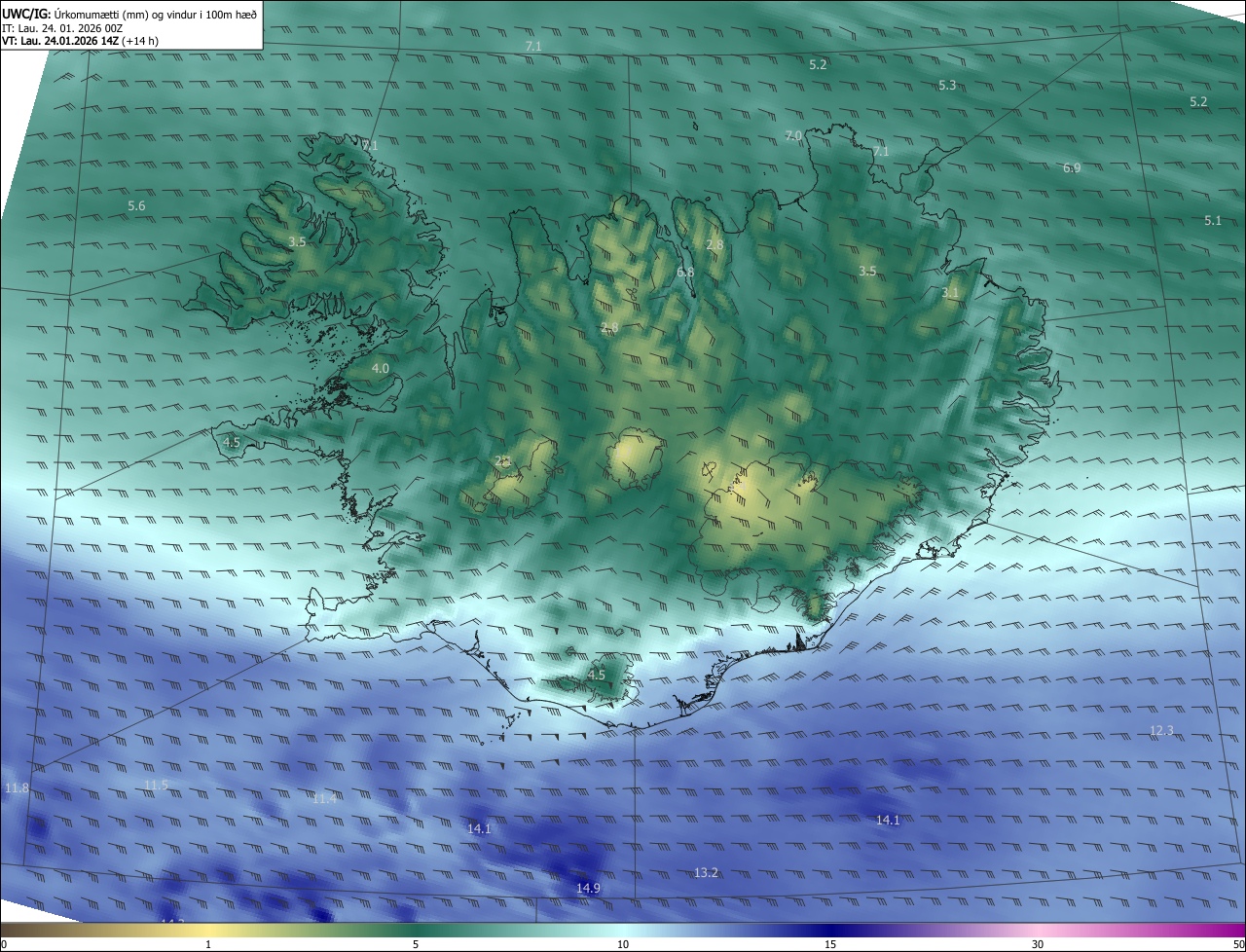Click the 1 tick label on the color scale
This screenshot has height=952, width=1246.
tap(208, 945)
